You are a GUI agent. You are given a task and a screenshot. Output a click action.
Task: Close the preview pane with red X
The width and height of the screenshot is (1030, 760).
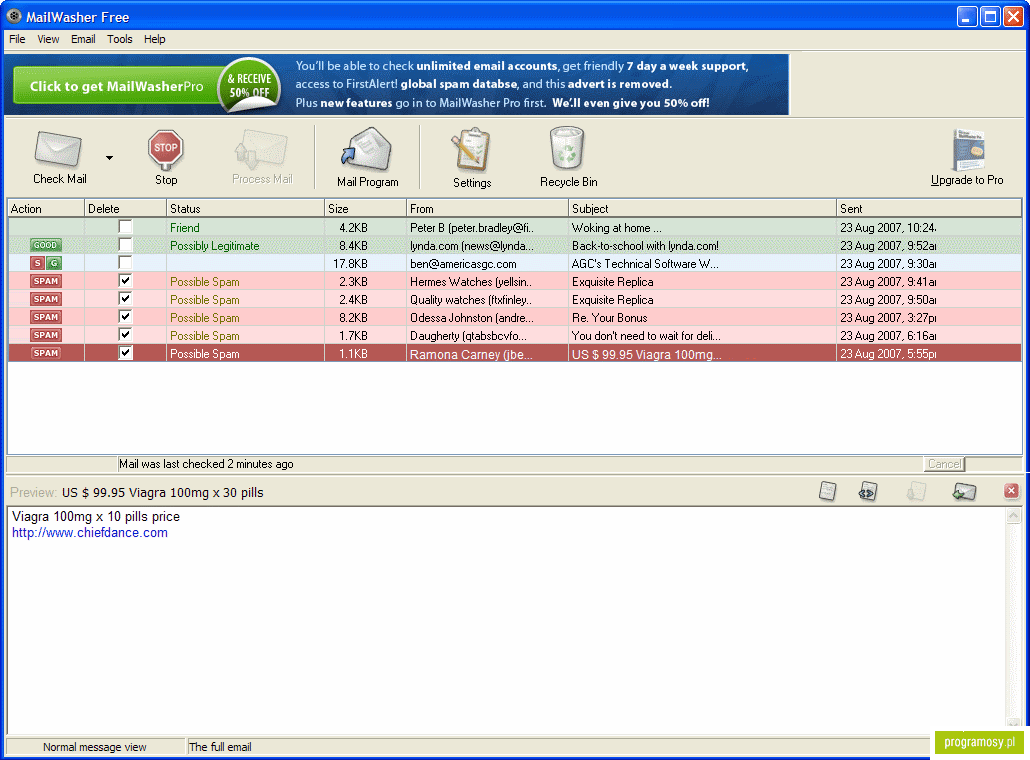pos(1012,490)
